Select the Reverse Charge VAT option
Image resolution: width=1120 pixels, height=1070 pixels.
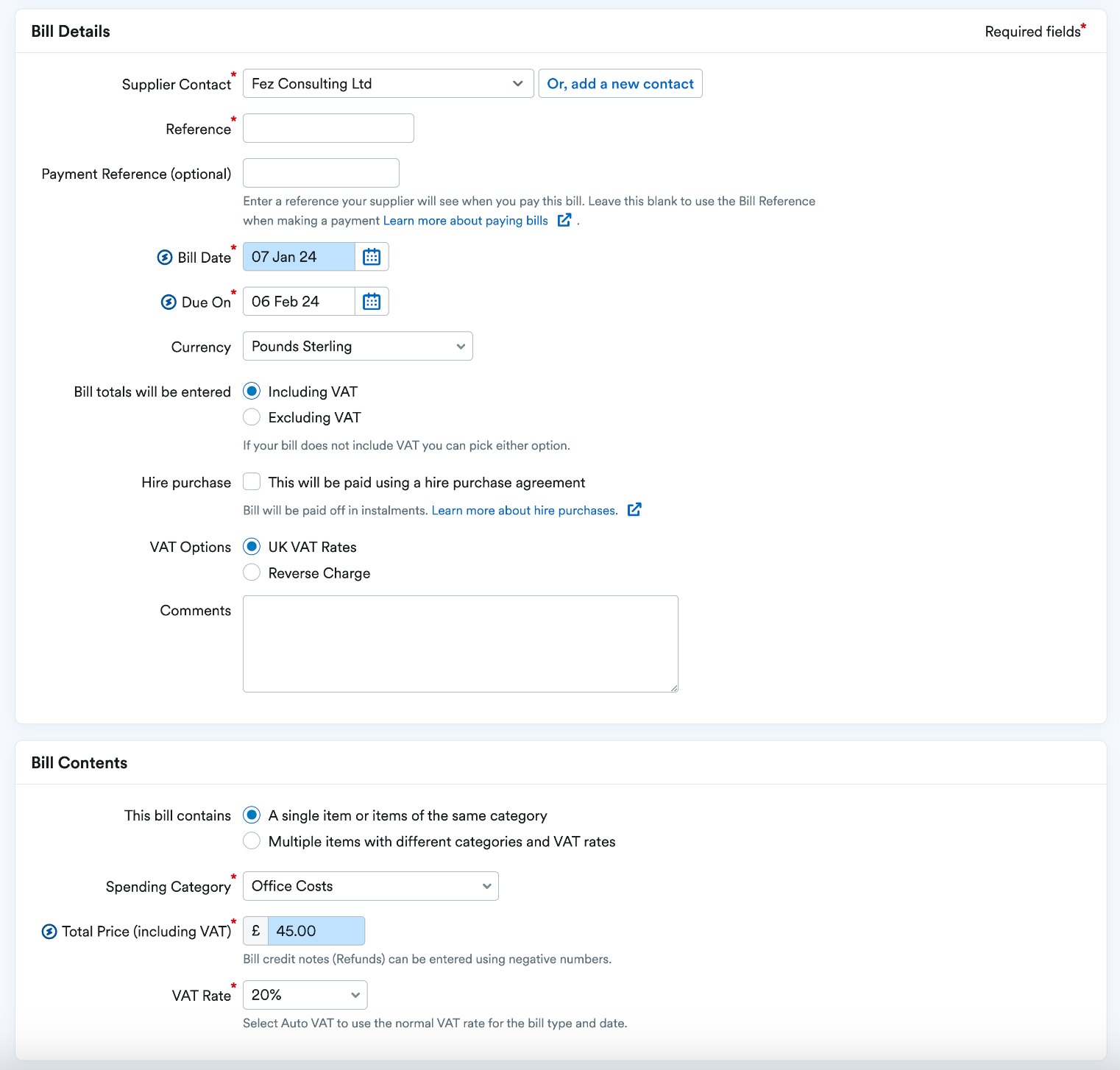[x=251, y=572]
